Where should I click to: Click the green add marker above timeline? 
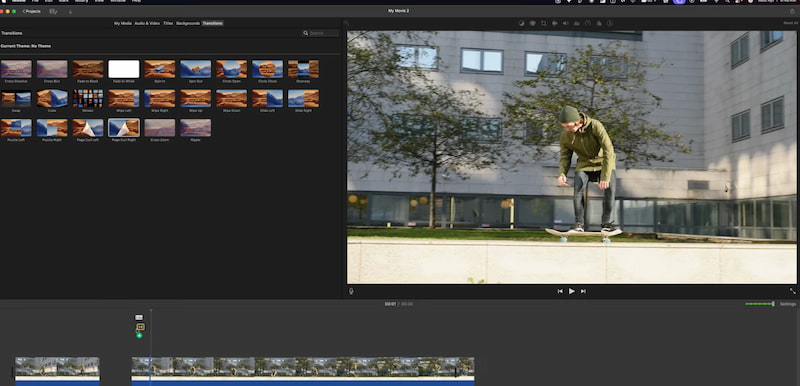point(139,336)
